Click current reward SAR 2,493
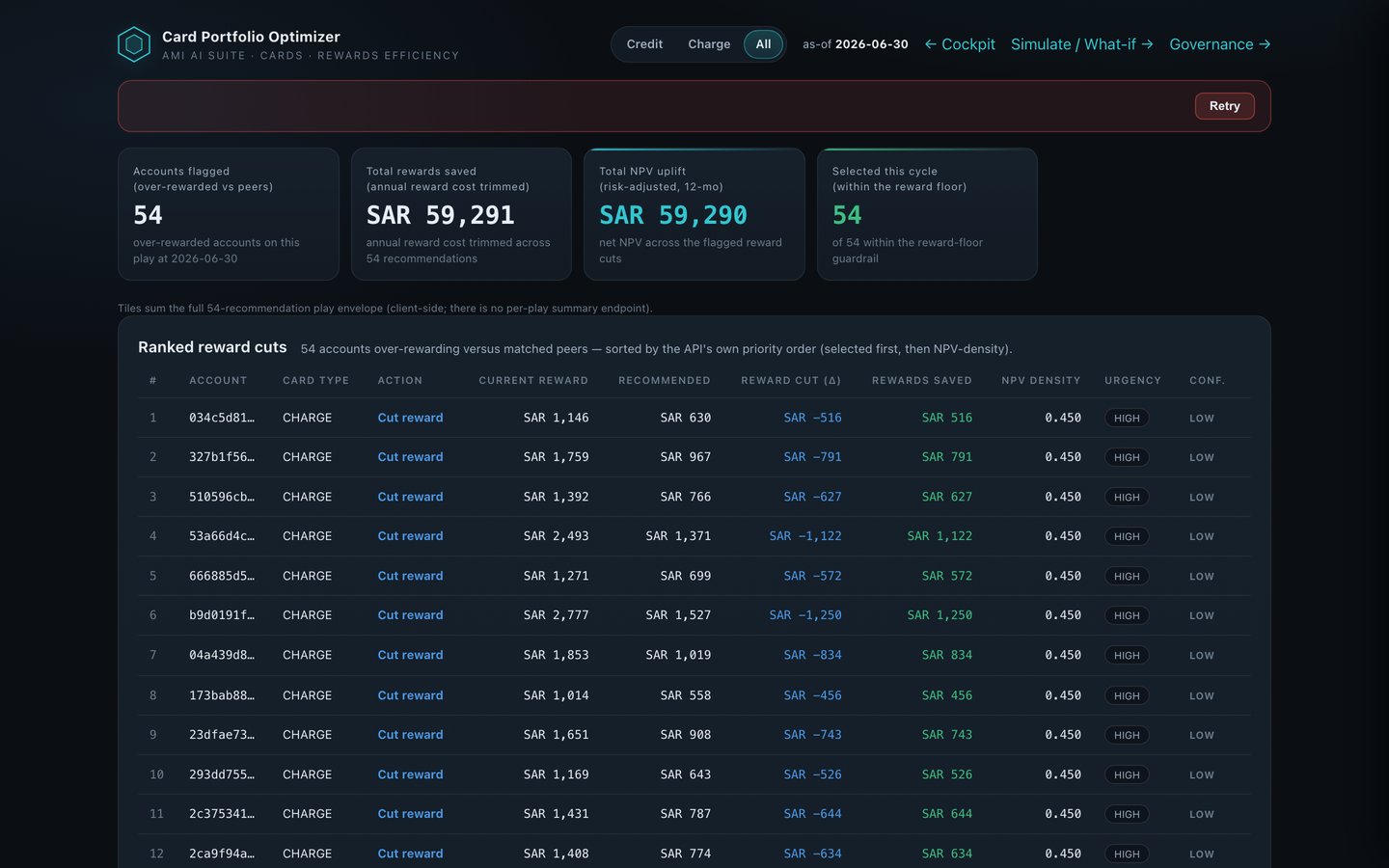Image resolution: width=1389 pixels, height=868 pixels. (556, 536)
